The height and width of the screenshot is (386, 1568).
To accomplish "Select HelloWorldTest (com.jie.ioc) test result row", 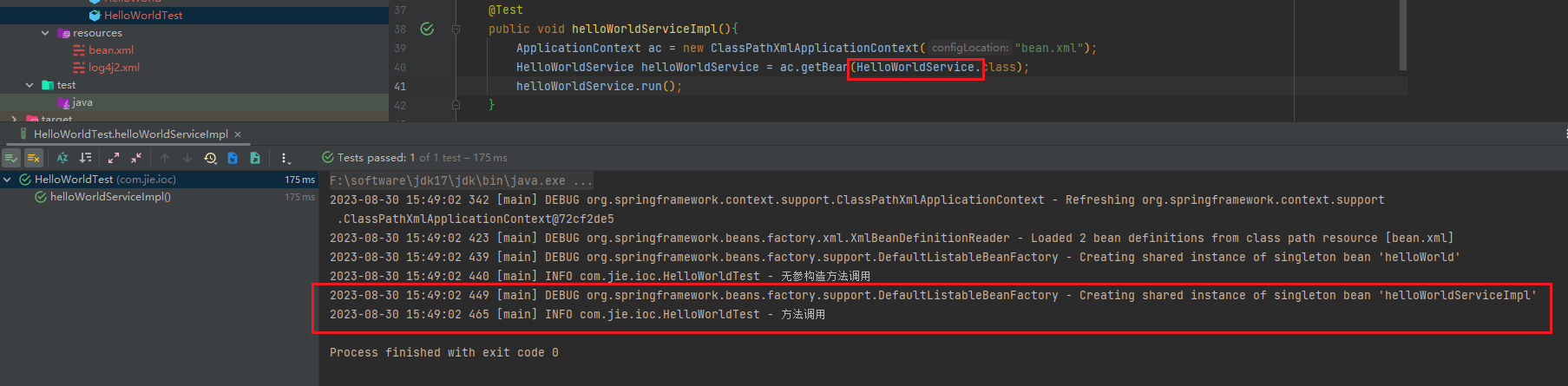I will click(159, 180).
